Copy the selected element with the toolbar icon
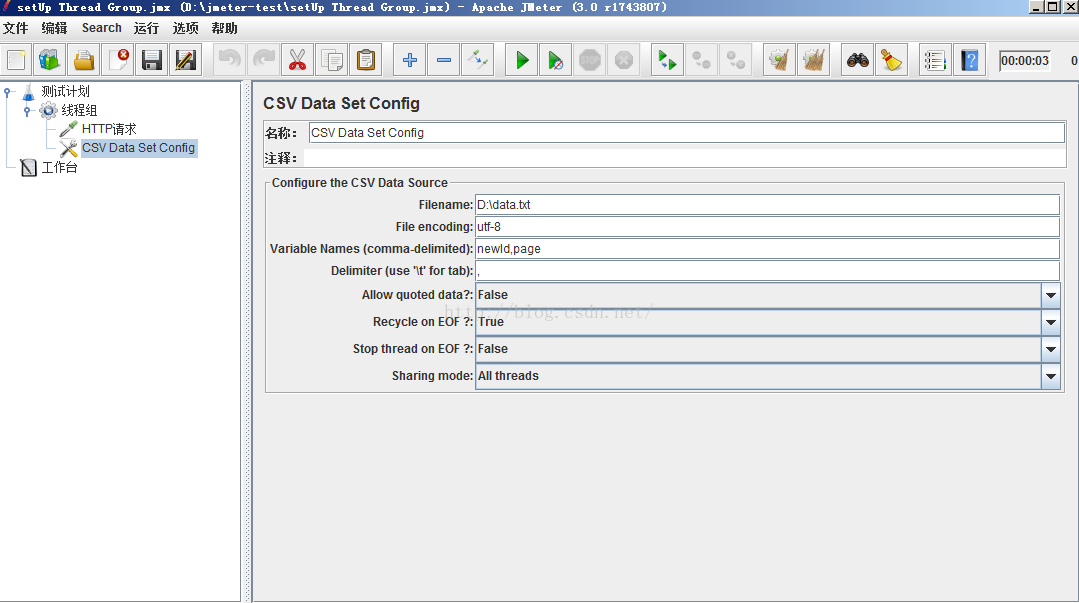The height and width of the screenshot is (603, 1079). (332, 61)
